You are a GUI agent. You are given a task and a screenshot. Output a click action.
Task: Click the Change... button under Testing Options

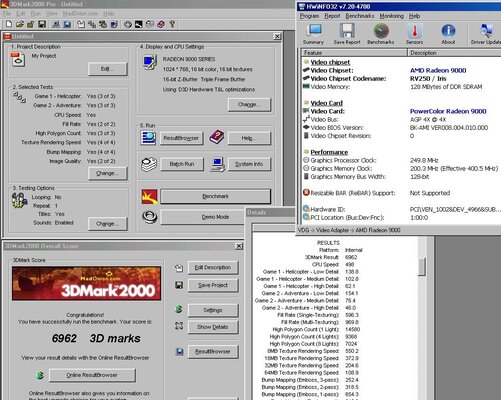[x=108, y=224]
